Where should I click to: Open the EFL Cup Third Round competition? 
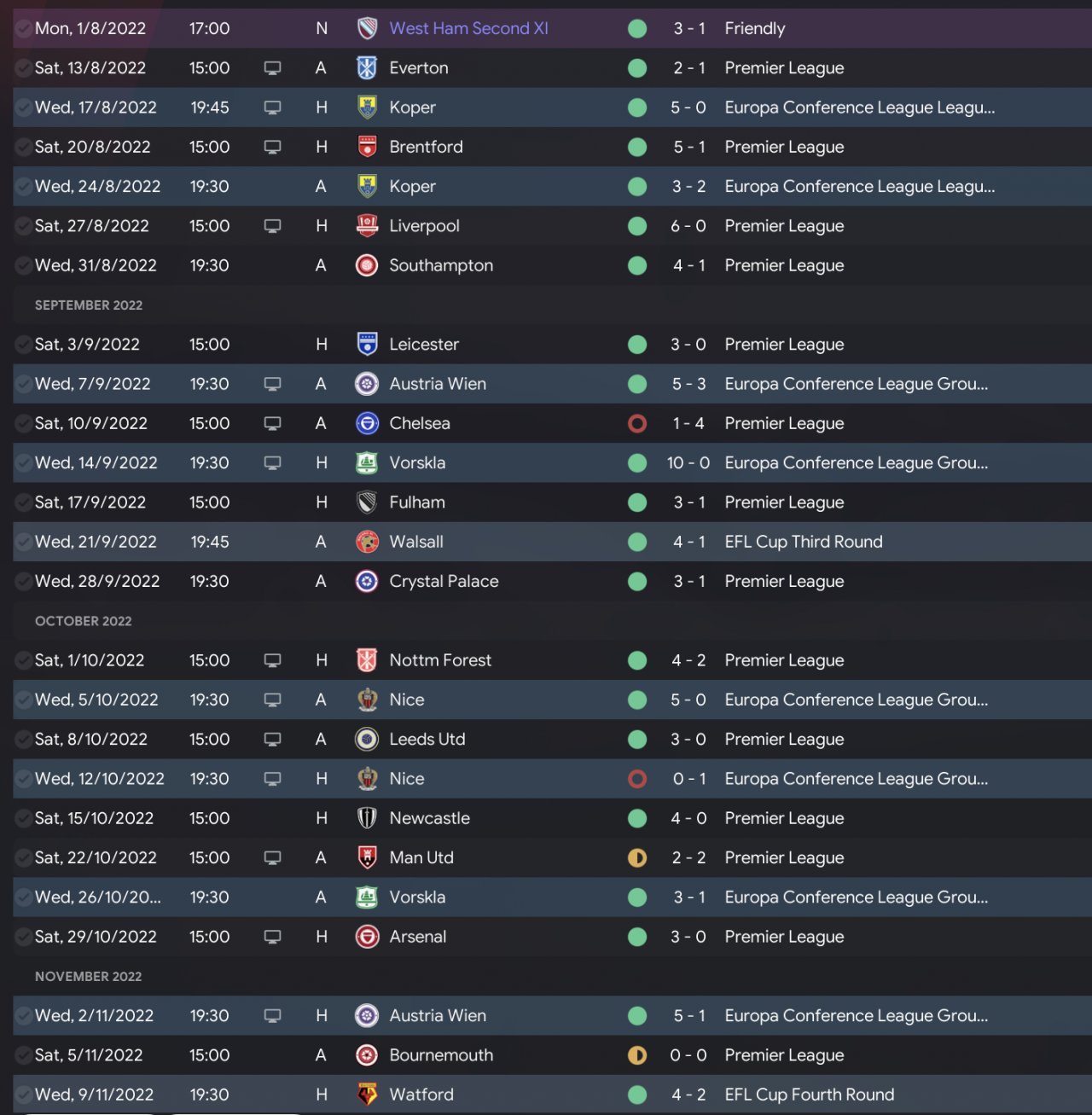(804, 542)
